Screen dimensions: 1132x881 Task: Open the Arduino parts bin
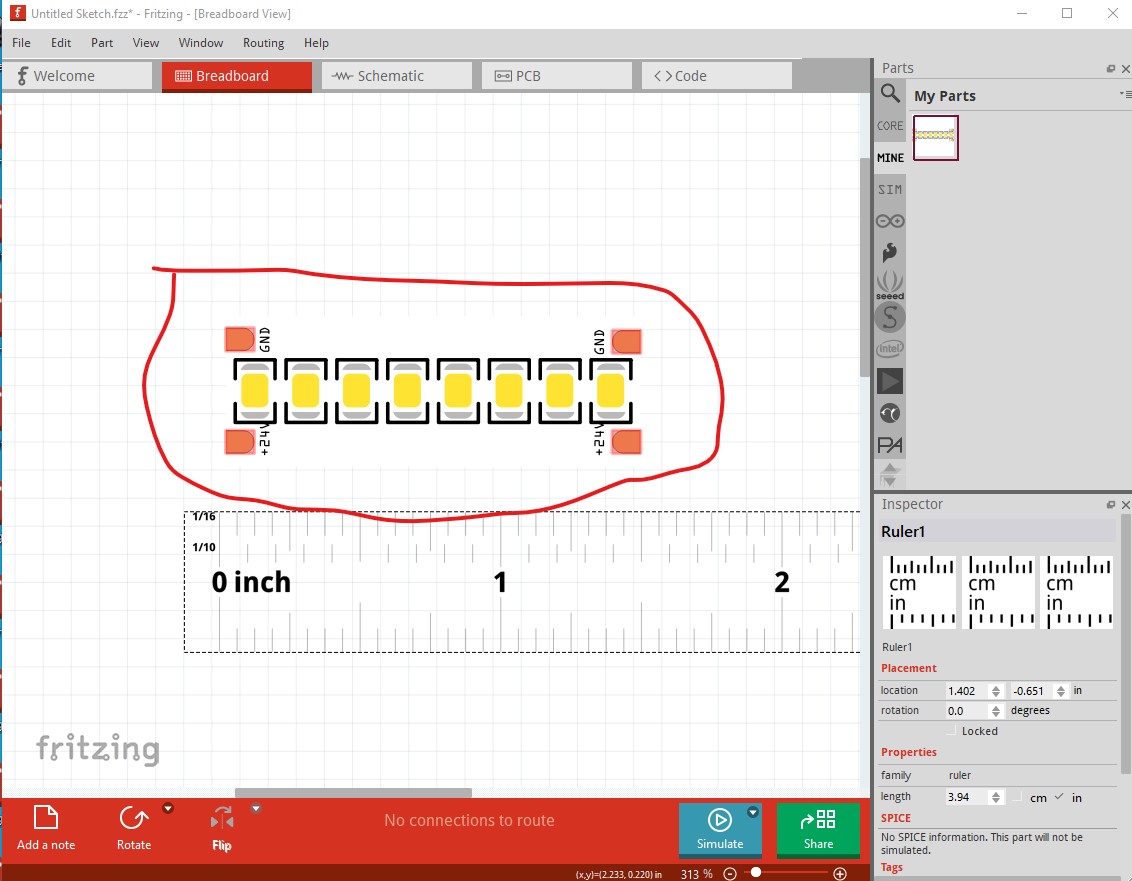click(889, 221)
